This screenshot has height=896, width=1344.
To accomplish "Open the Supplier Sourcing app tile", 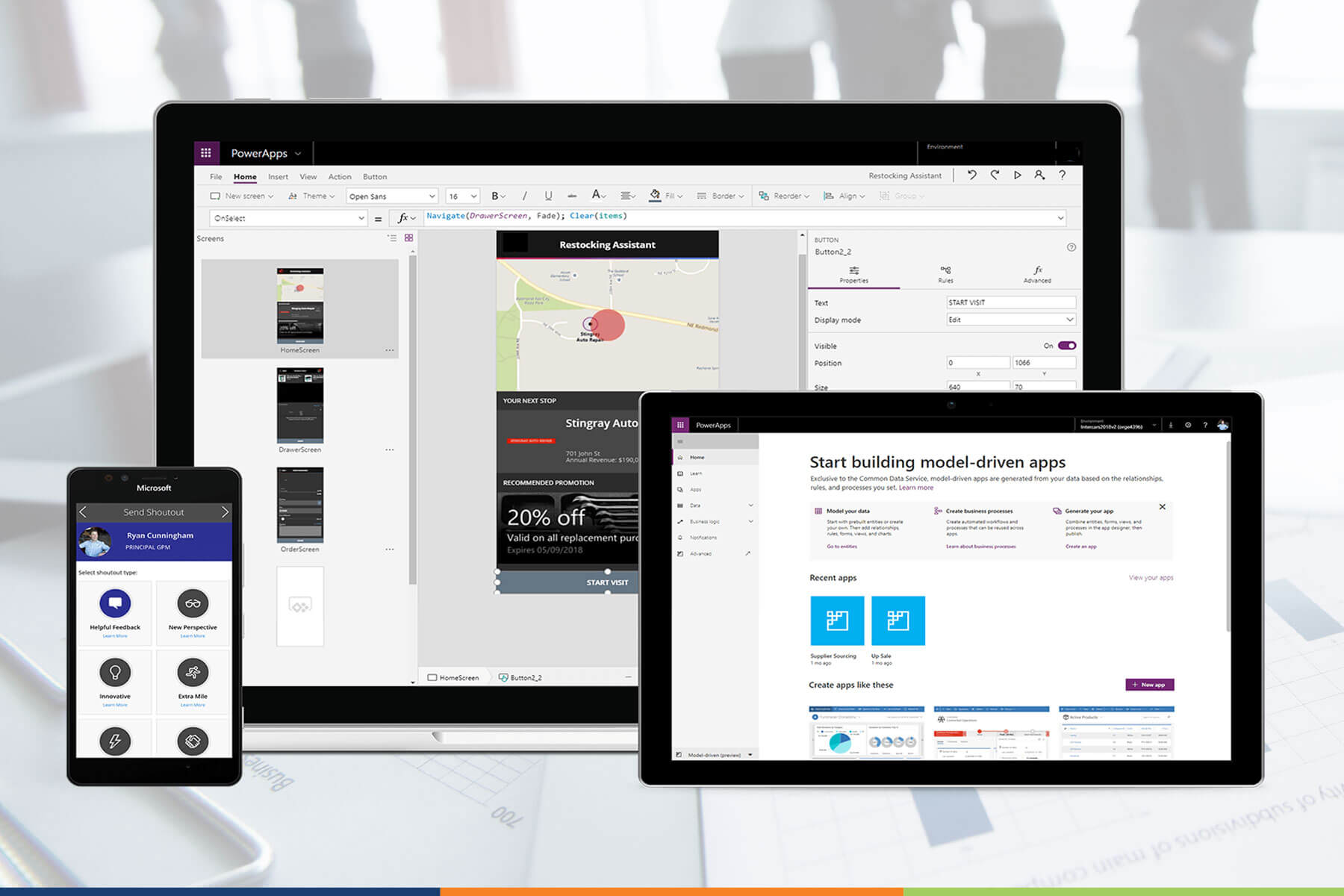I will pos(837,620).
